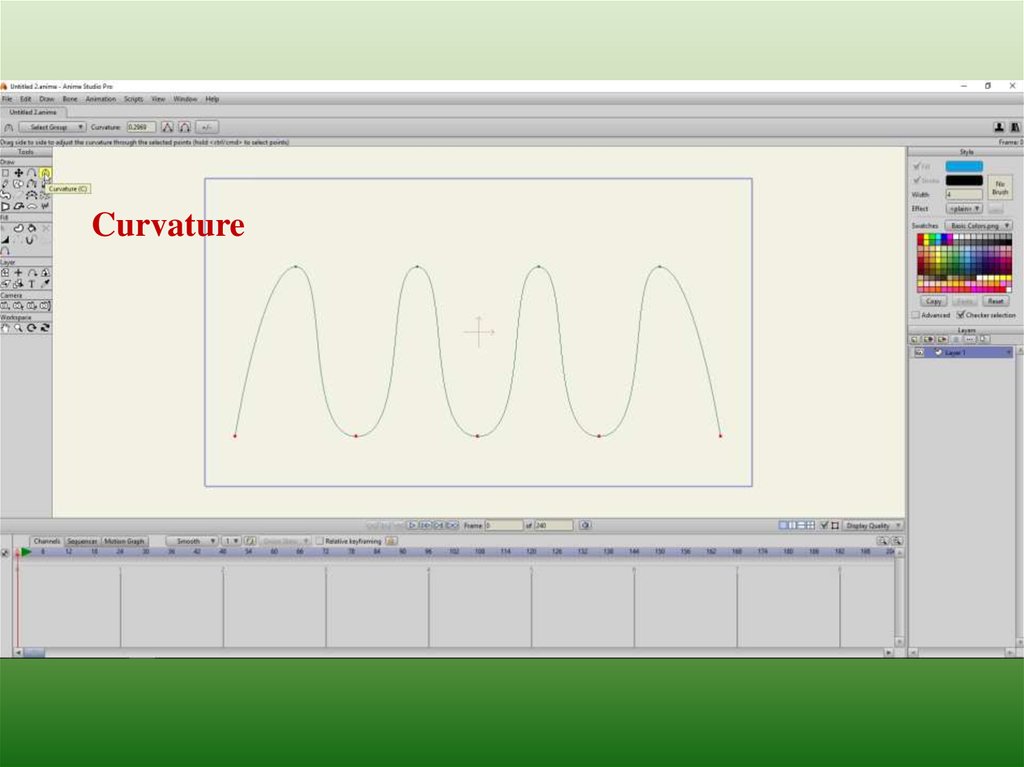Click the character library icon top right
This screenshot has height=767, width=1024.
pos(999,127)
